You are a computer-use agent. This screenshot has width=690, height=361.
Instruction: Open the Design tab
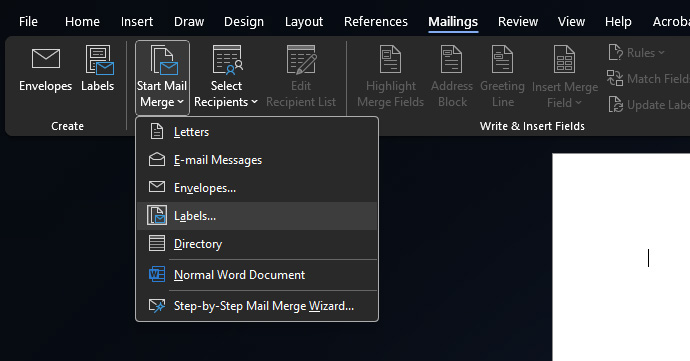[244, 22]
